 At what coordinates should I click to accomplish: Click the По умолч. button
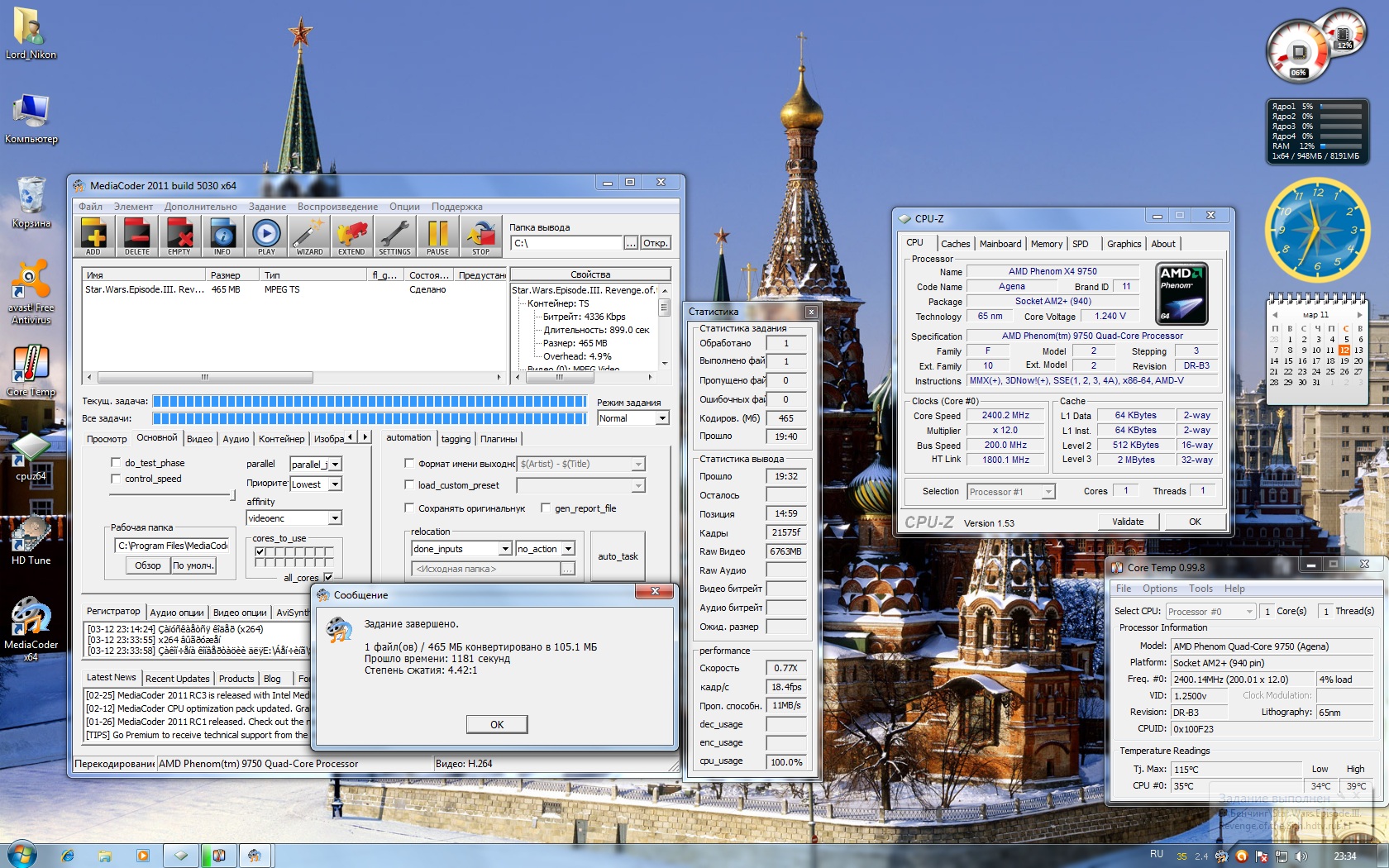pyautogui.click(x=193, y=565)
